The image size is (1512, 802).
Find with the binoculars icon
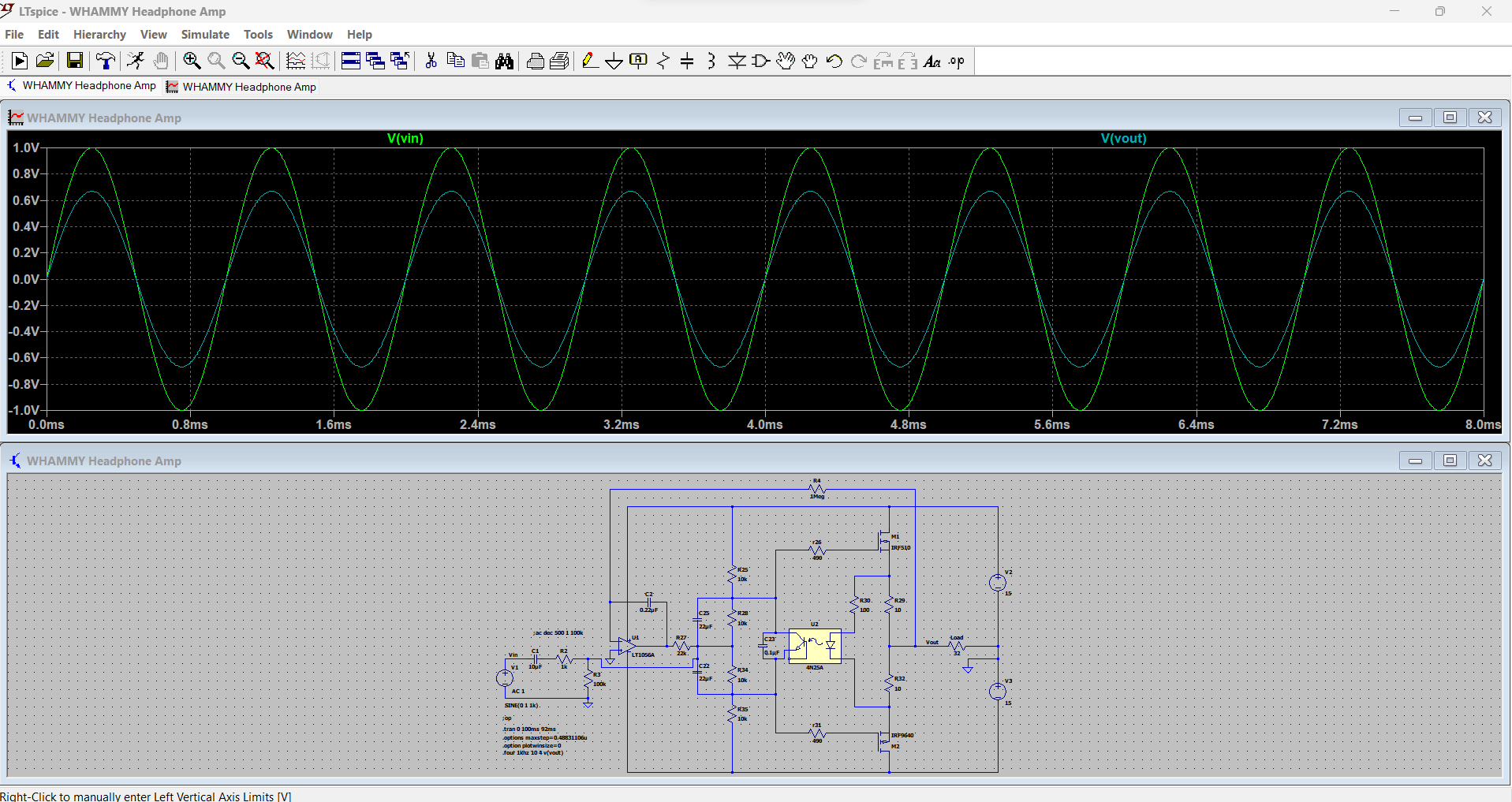[x=504, y=61]
